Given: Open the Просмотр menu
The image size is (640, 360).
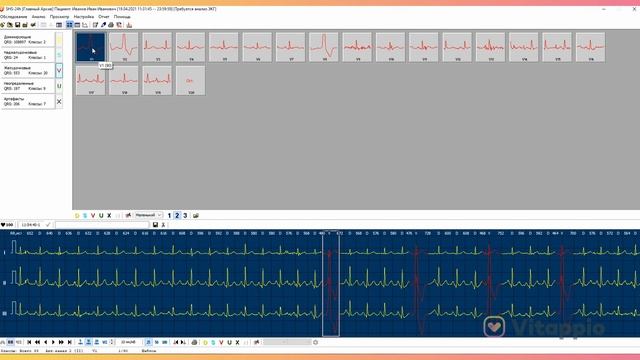Looking at the screenshot, I should [x=59, y=17].
